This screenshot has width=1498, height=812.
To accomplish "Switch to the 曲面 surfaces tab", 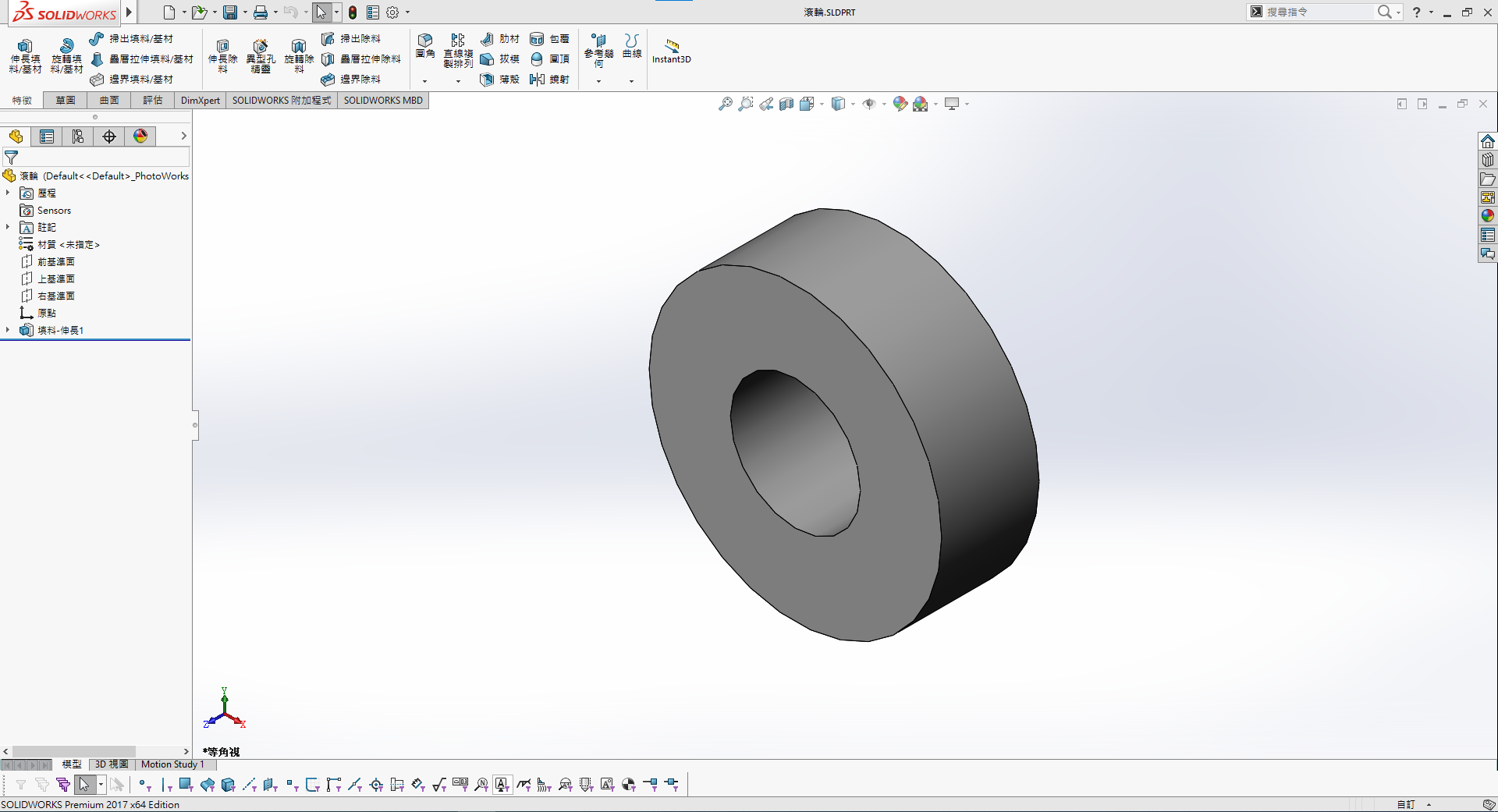I will 109,101.
